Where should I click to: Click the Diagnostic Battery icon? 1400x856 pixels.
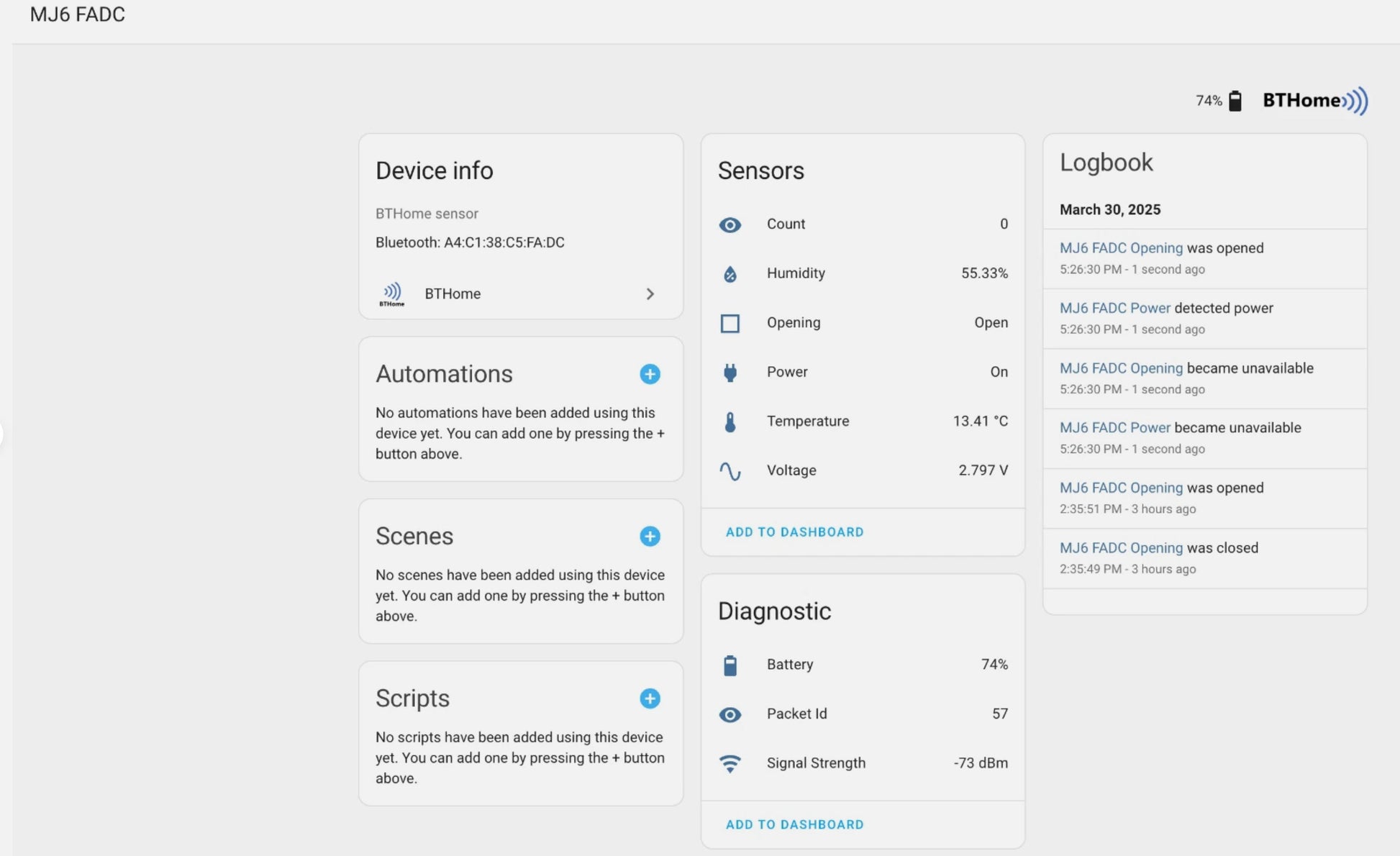[729, 665]
